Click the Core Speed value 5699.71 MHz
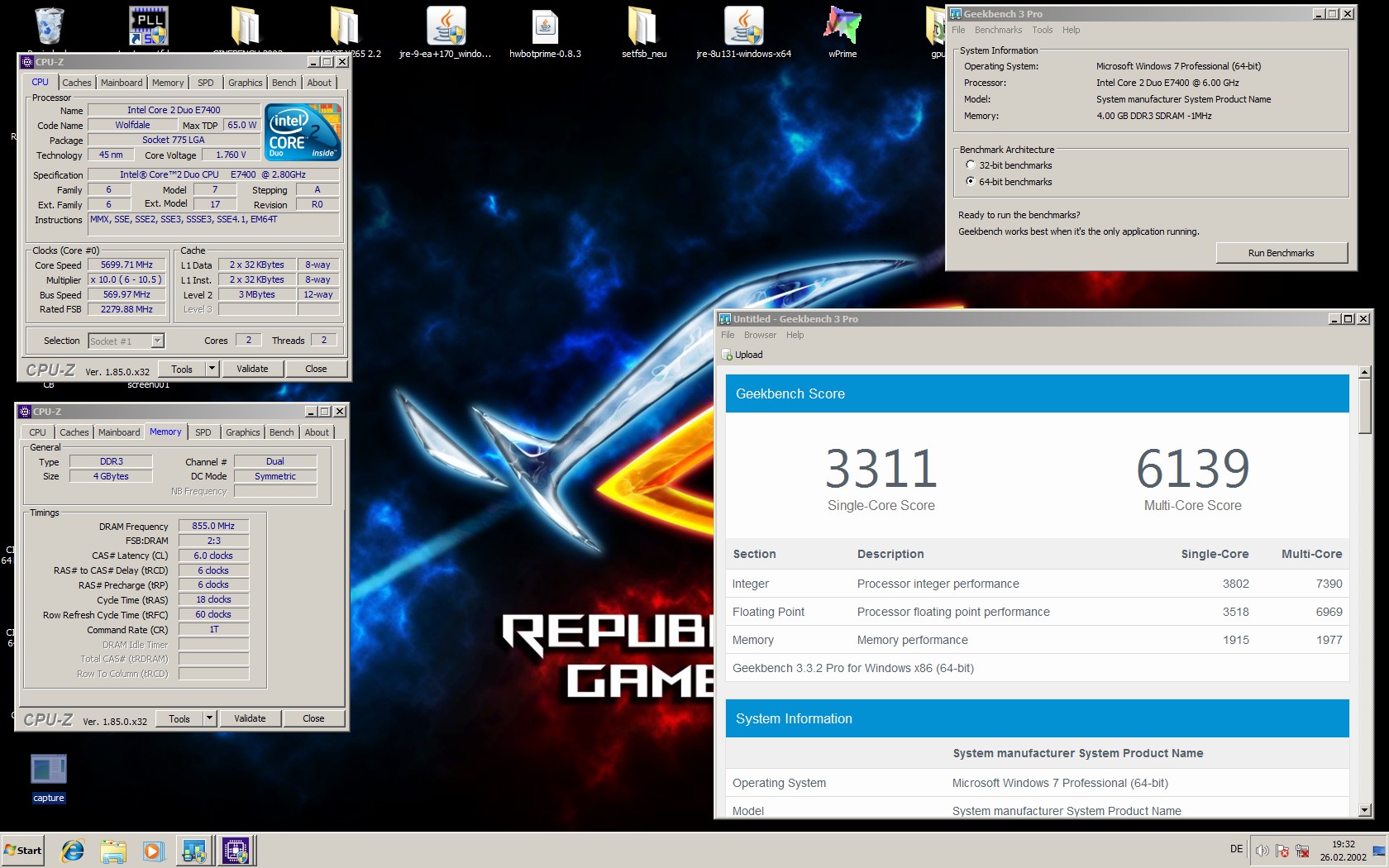 pyautogui.click(x=126, y=265)
